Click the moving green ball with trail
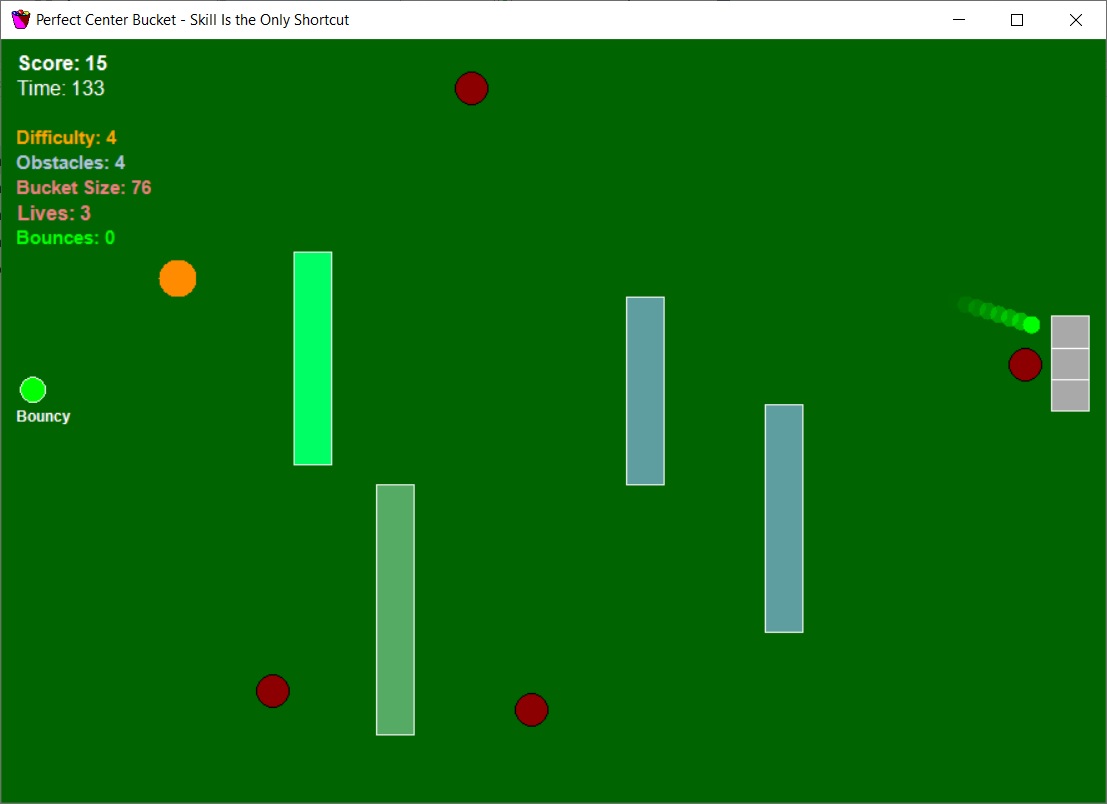1107x804 pixels. [x=1031, y=325]
